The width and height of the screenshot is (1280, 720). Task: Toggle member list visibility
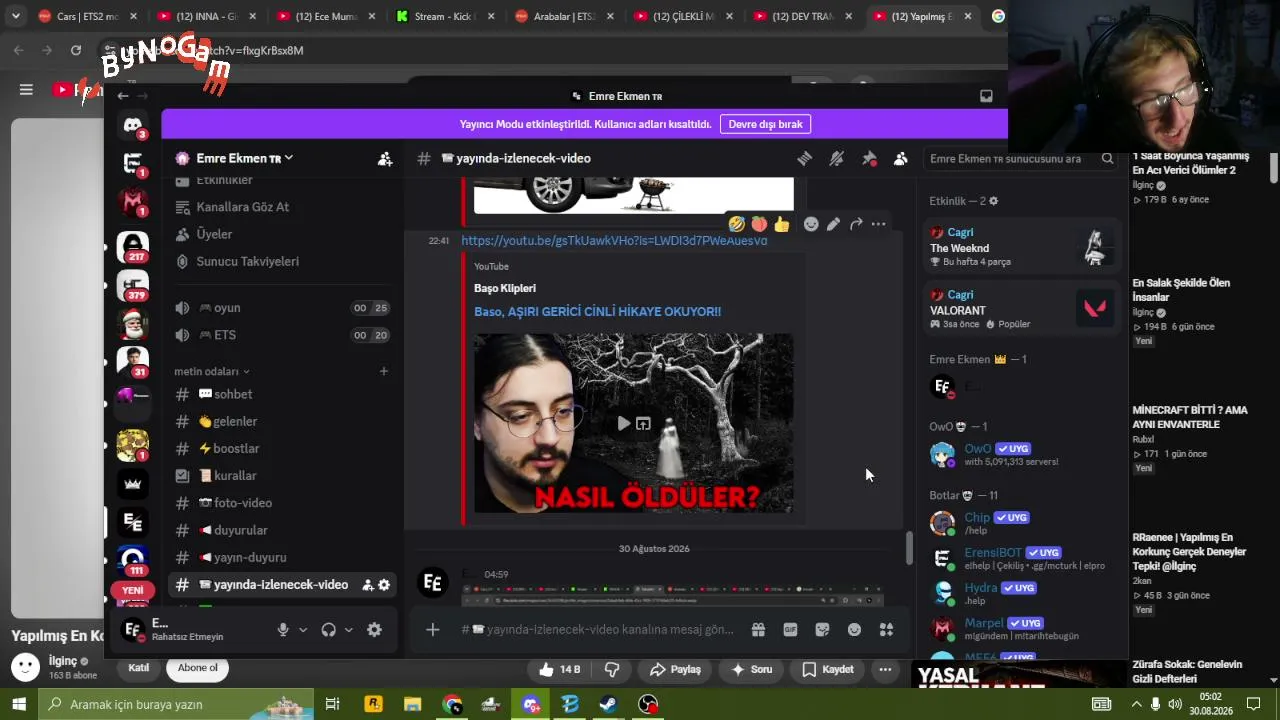(901, 159)
